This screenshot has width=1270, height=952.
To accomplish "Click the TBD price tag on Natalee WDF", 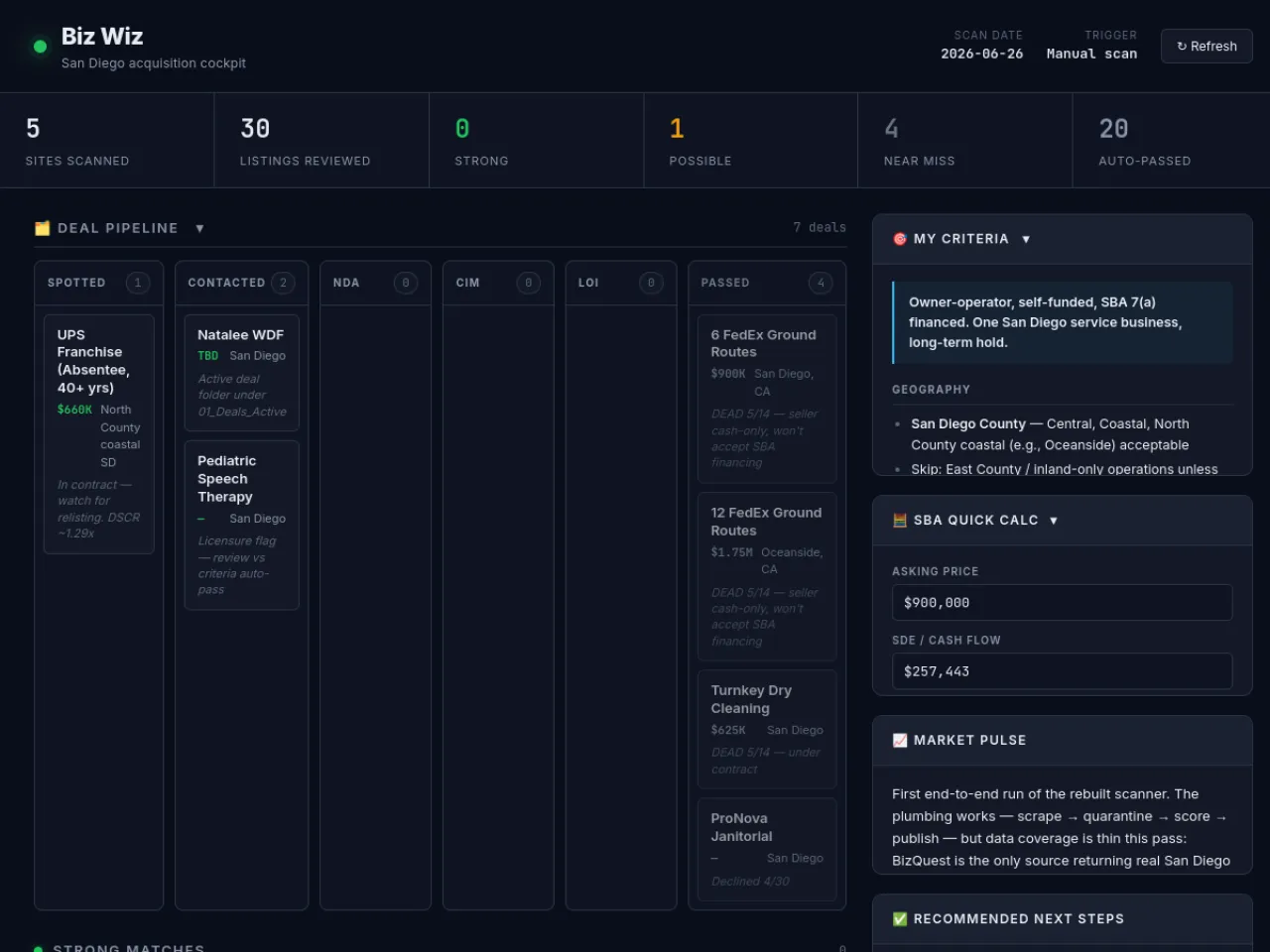I will 207,356.
